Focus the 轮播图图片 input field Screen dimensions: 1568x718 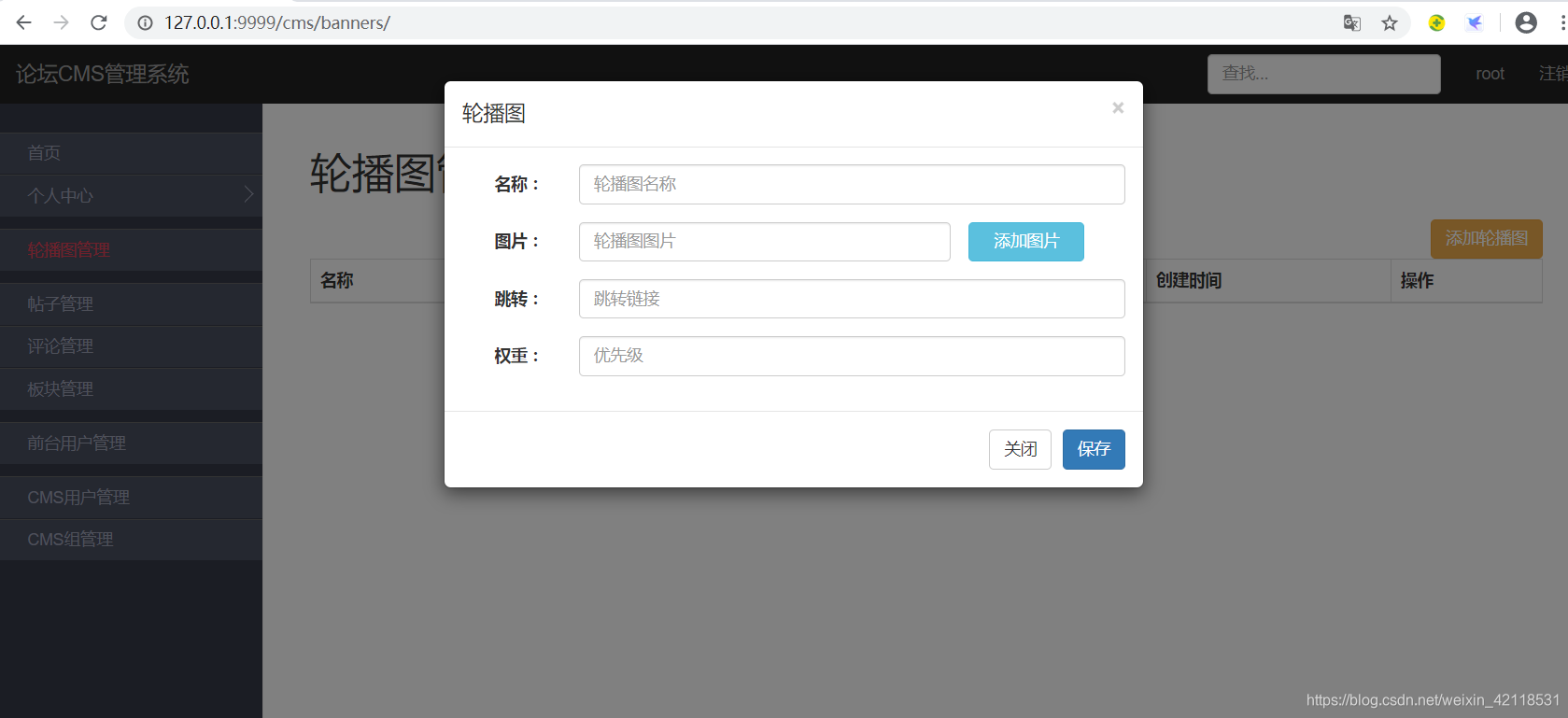tap(765, 242)
